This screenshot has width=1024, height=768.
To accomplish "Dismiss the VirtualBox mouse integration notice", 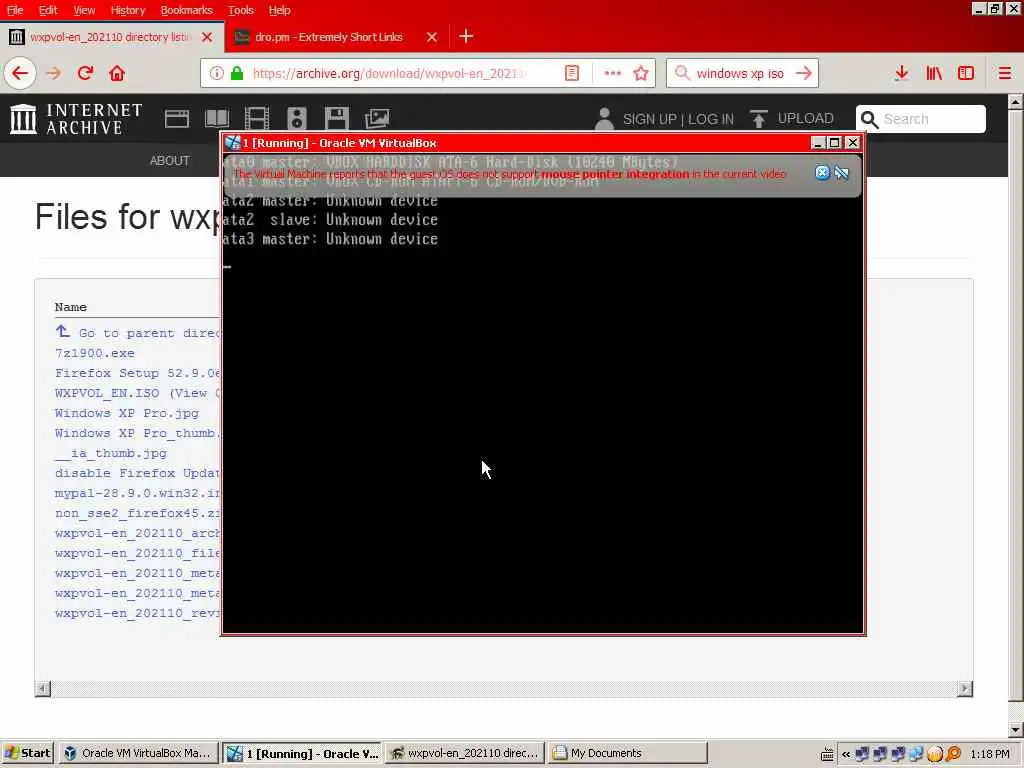I will tap(822, 172).
